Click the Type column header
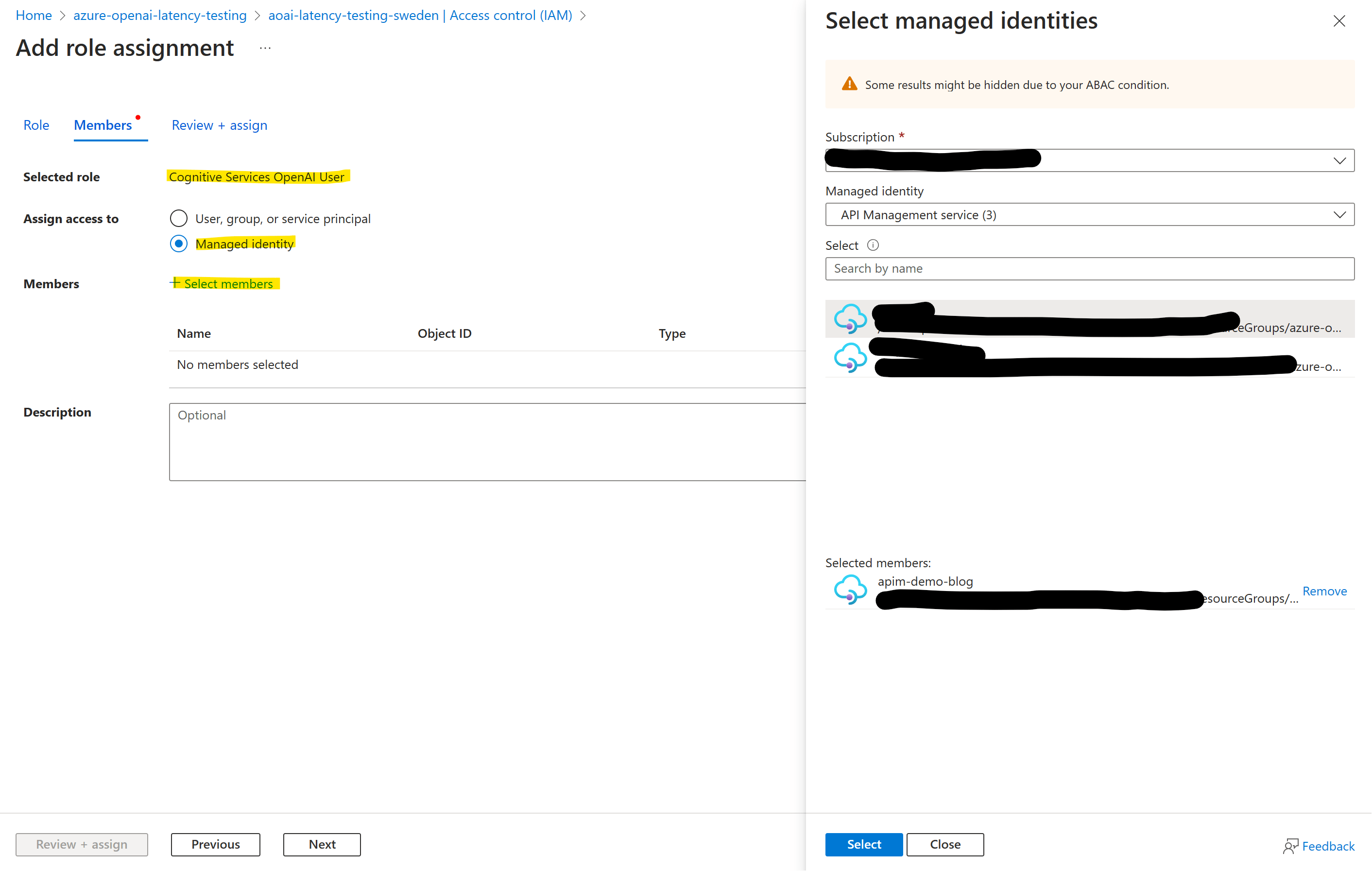The width and height of the screenshot is (1372, 871). (672, 333)
